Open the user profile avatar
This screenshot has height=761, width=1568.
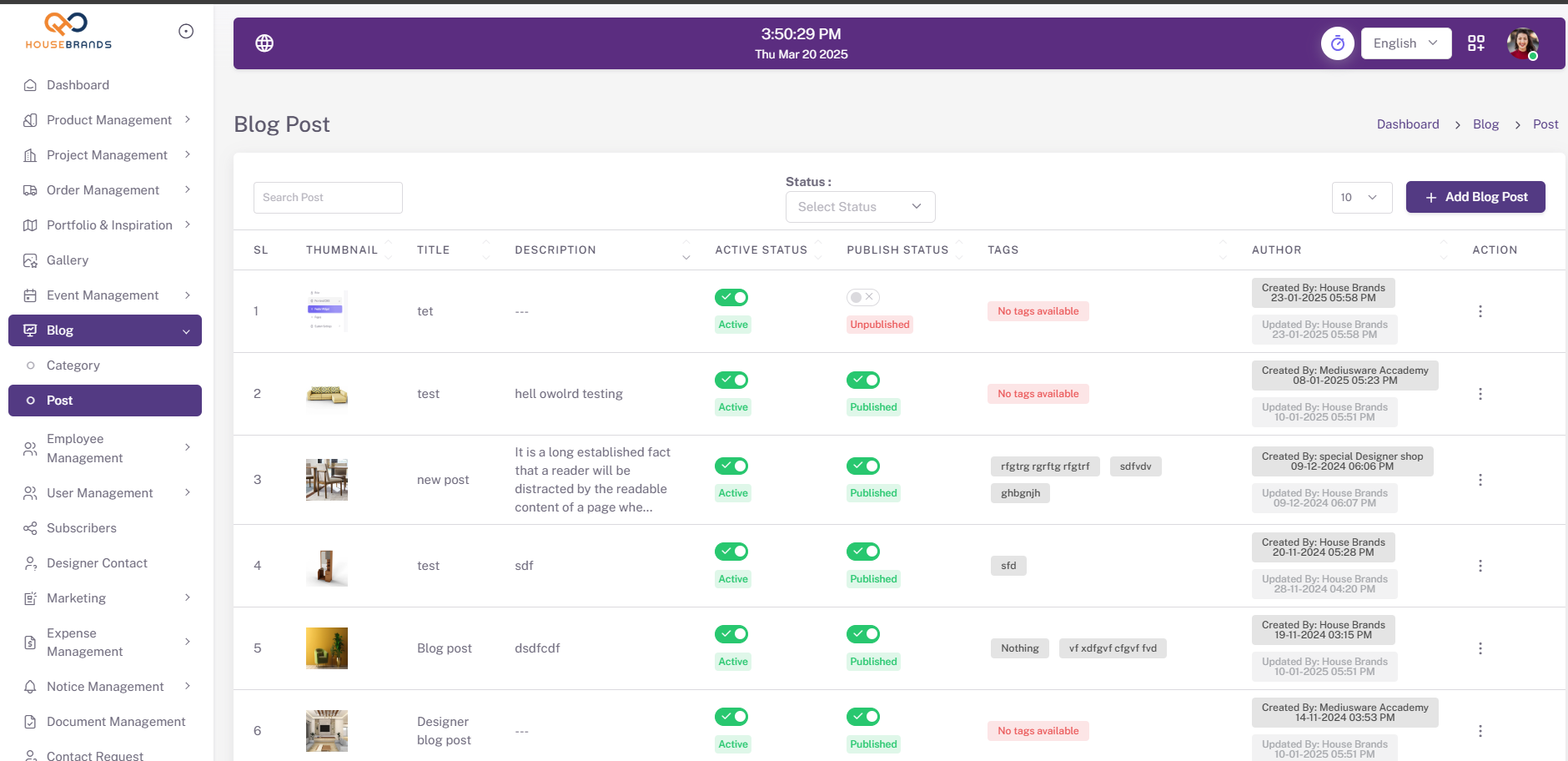point(1522,43)
